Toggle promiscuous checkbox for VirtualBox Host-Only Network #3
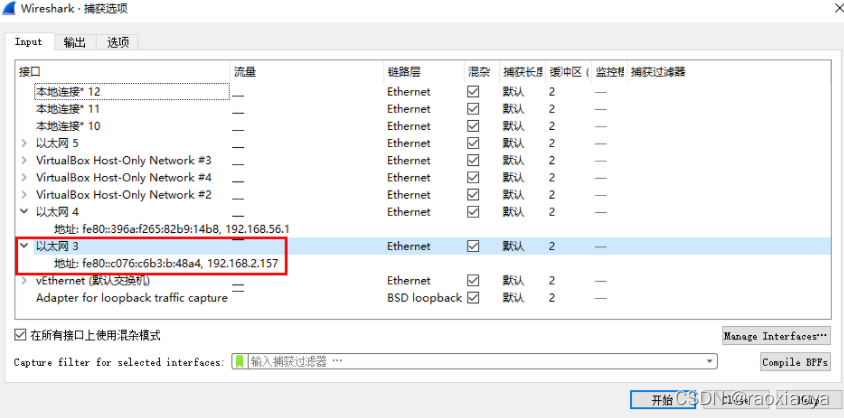Viewport: 844px width, 418px height. coord(473,160)
